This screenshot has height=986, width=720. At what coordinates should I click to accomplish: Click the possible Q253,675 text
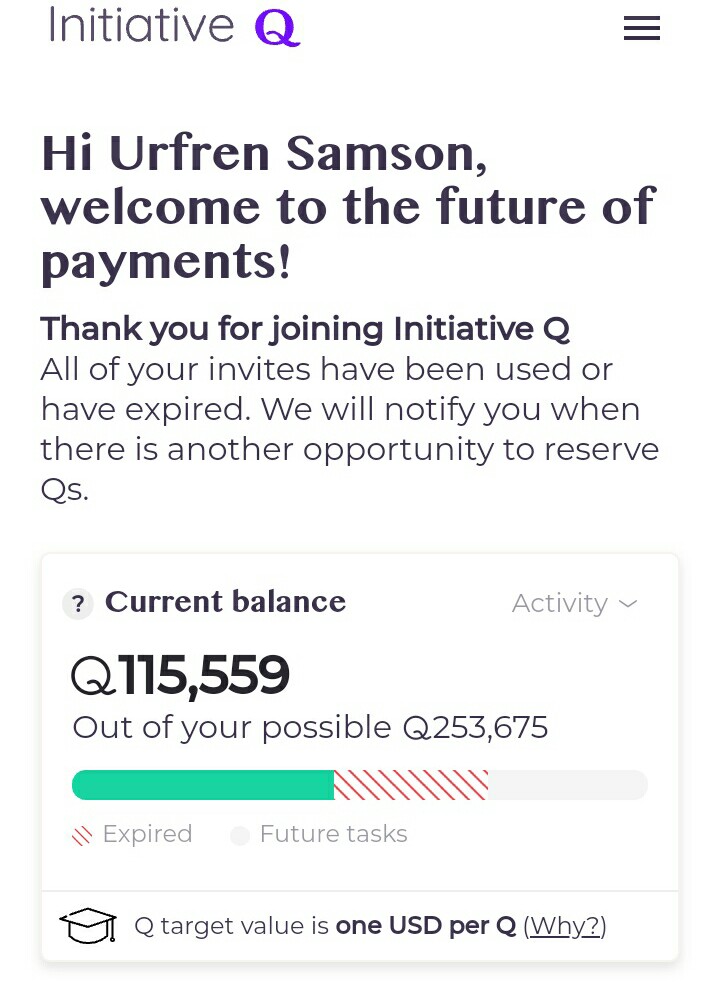[405, 728]
